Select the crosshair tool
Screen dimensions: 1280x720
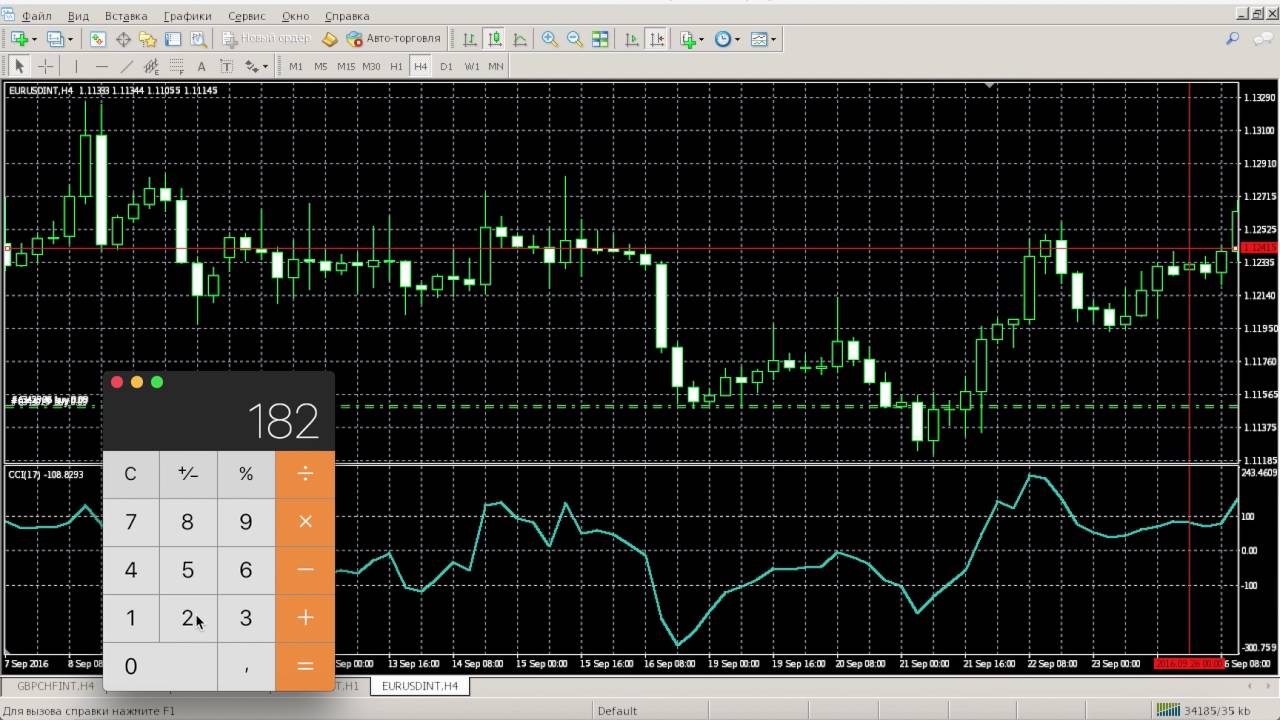point(45,66)
